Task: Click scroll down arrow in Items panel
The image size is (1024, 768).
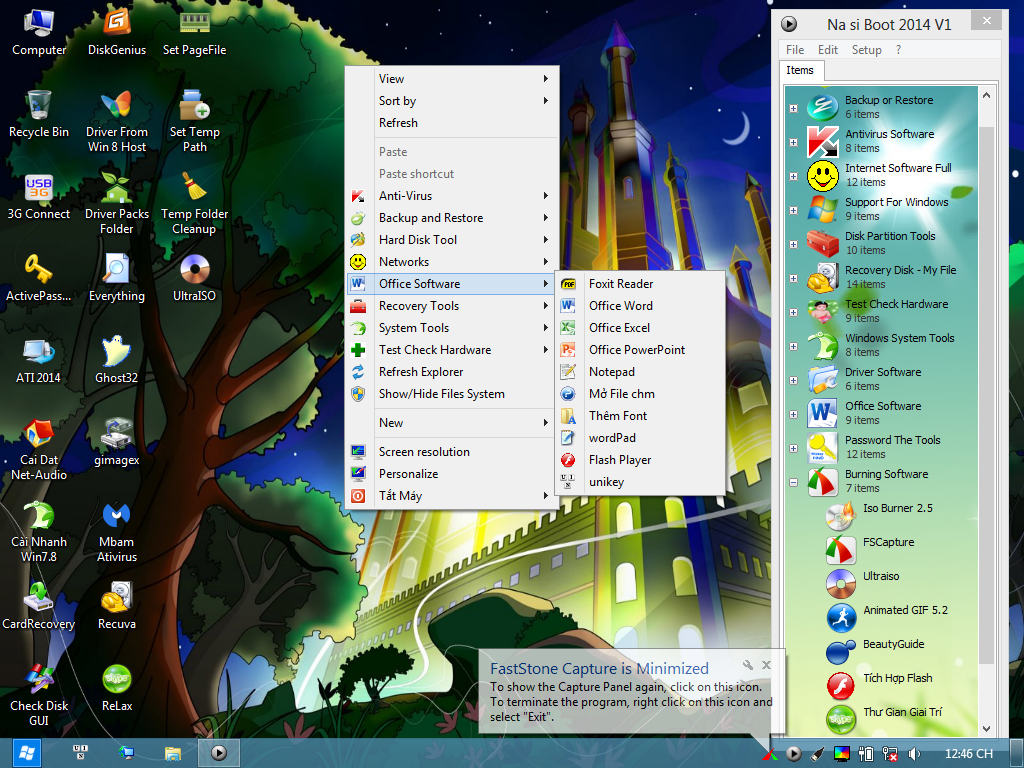Action: pyautogui.click(x=986, y=729)
